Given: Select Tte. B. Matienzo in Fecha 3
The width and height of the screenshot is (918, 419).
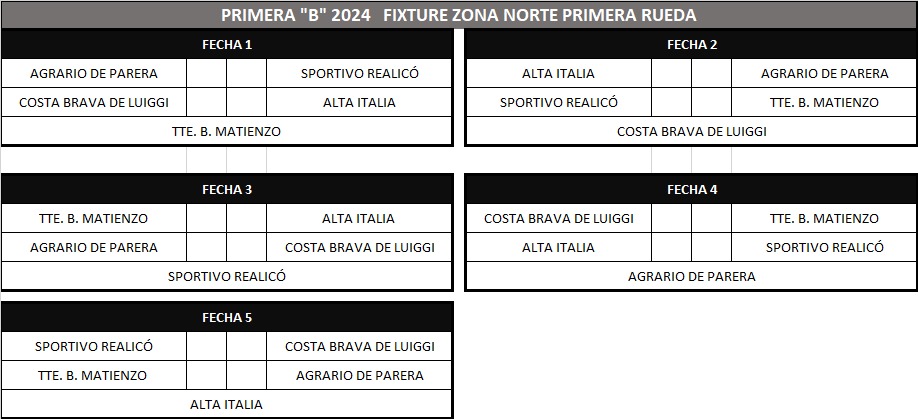Looking at the screenshot, I should click(x=94, y=218).
